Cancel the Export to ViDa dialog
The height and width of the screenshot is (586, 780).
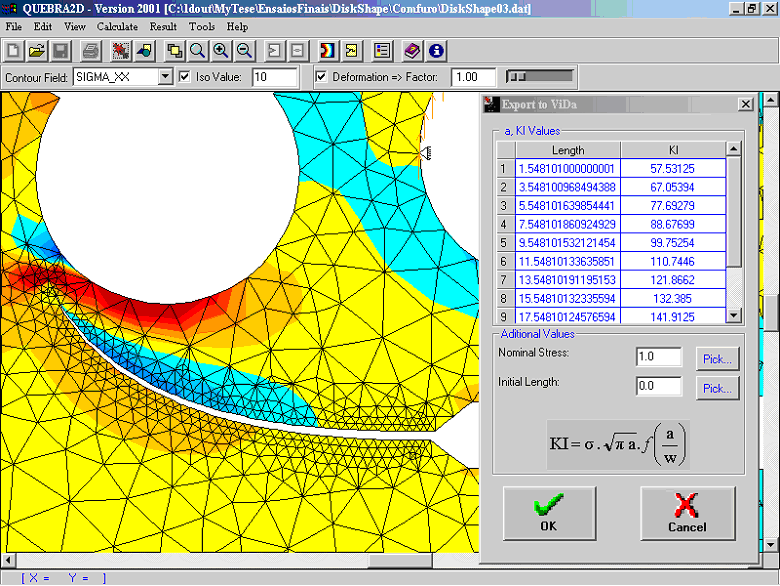[x=686, y=513]
